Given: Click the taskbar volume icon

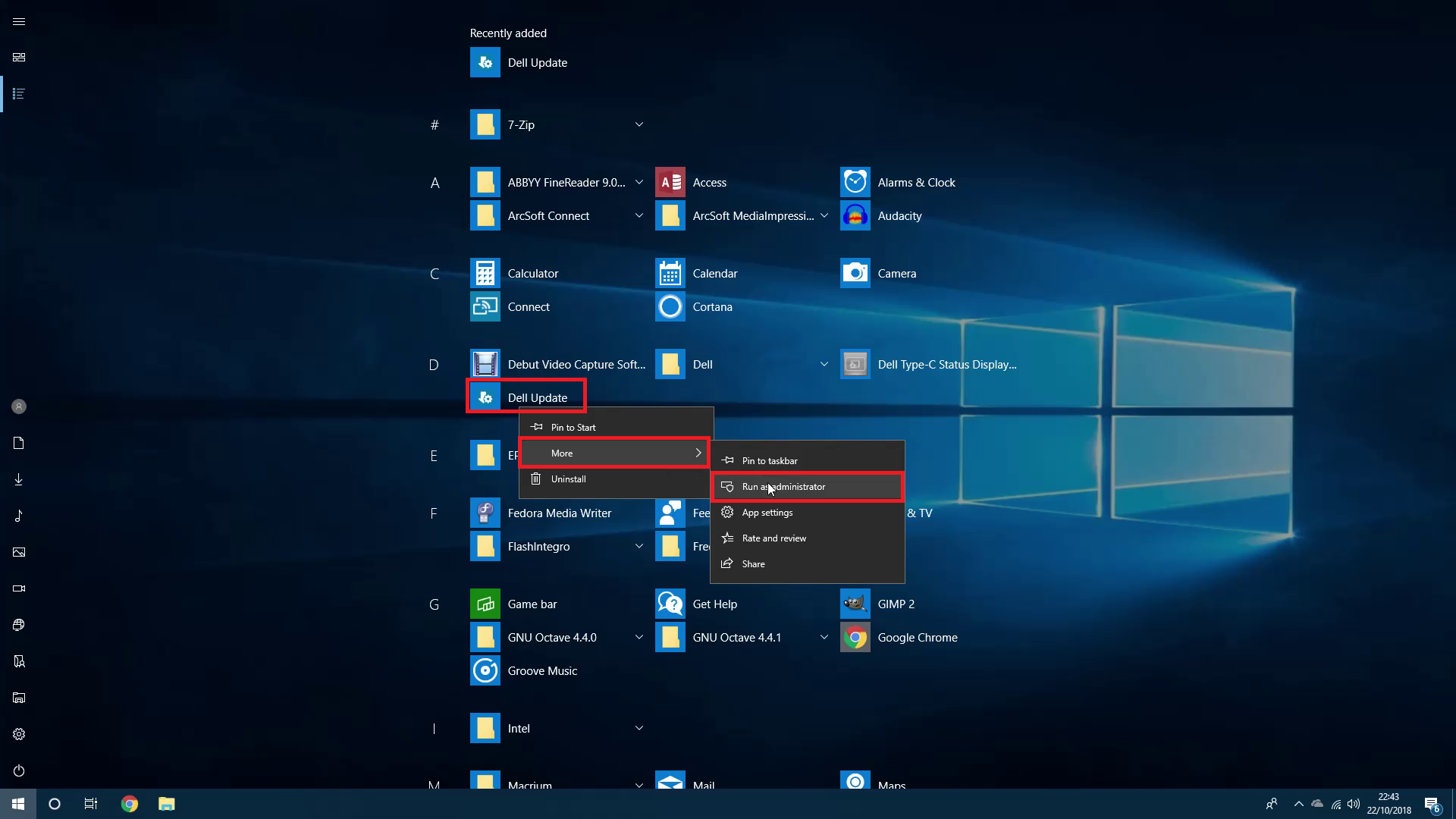Looking at the screenshot, I should coord(1354,804).
